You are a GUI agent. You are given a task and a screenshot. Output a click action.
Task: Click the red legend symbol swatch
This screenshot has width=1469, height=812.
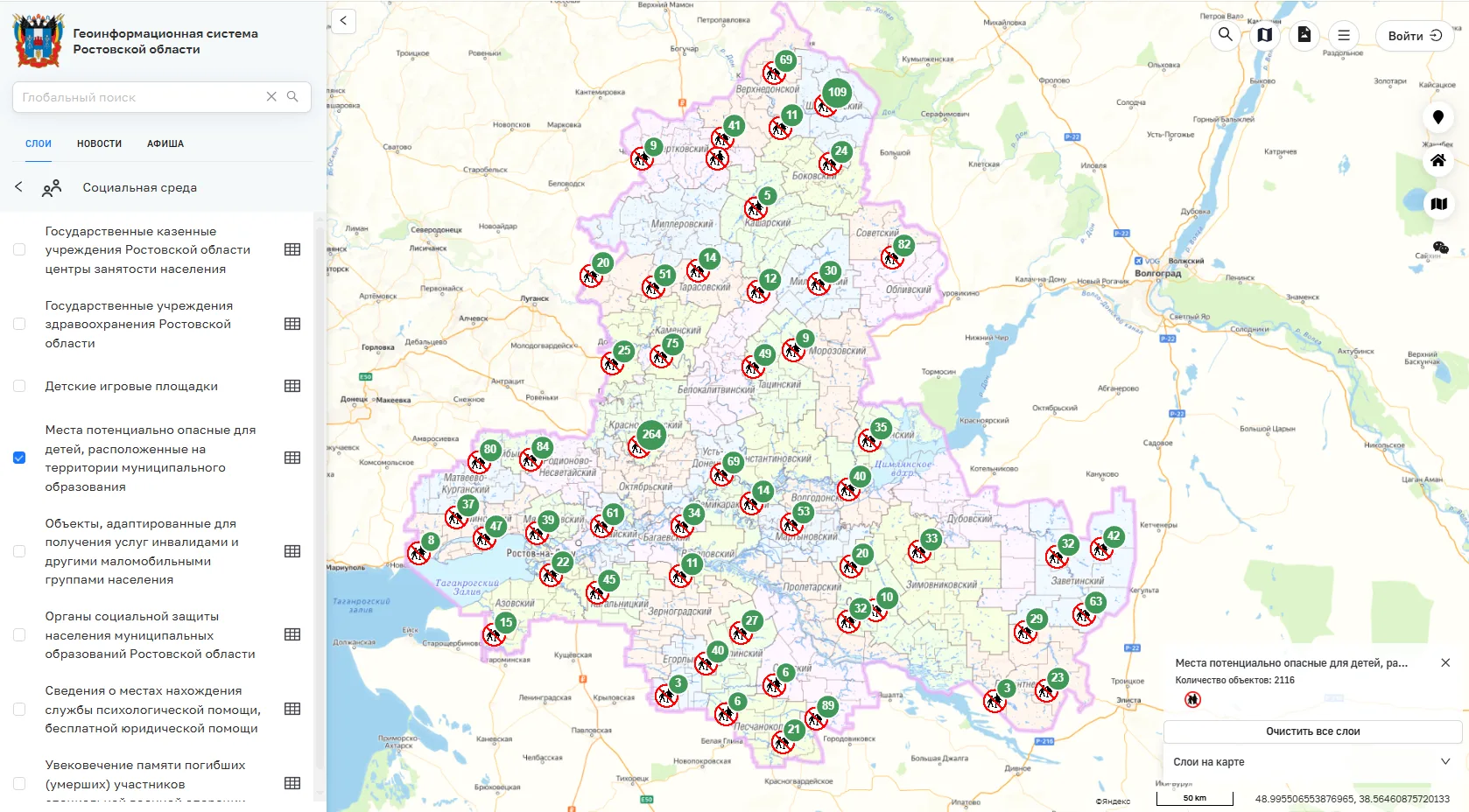pos(1192,699)
